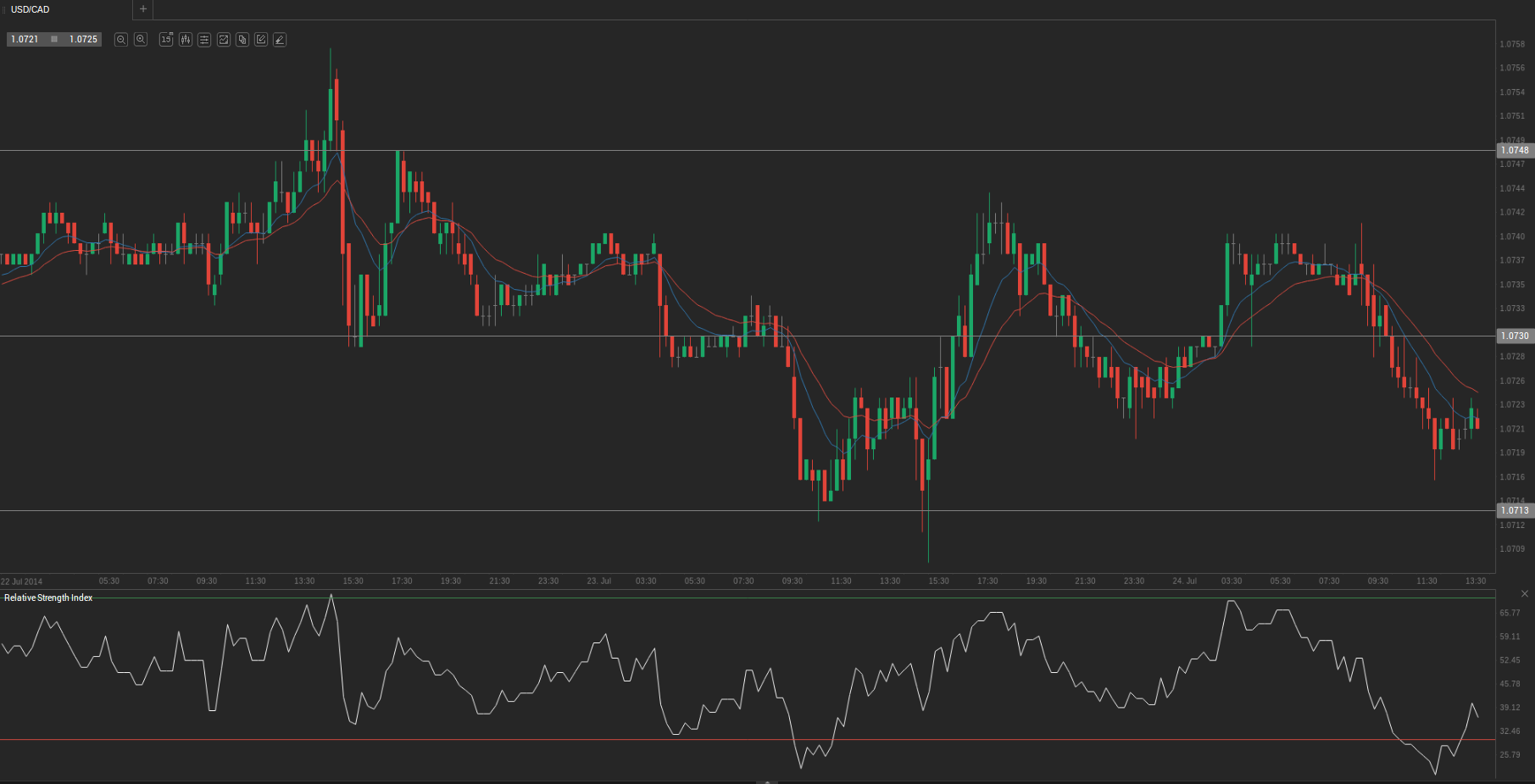Image resolution: width=1535 pixels, height=784 pixels.
Task: Click the Relative Strength Index label
Action: click(x=48, y=598)
